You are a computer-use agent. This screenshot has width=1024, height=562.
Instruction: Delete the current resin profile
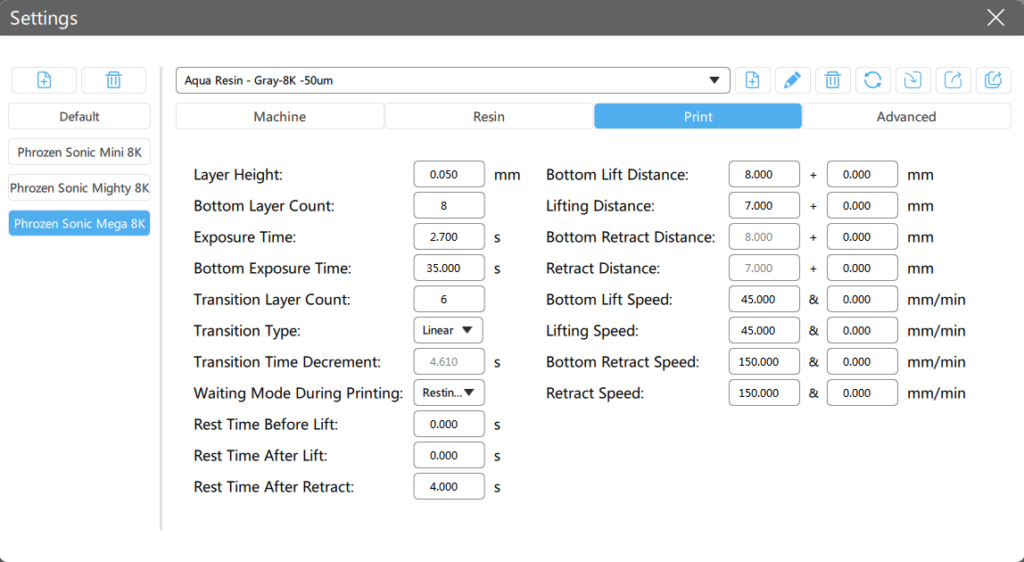(832, 81)
